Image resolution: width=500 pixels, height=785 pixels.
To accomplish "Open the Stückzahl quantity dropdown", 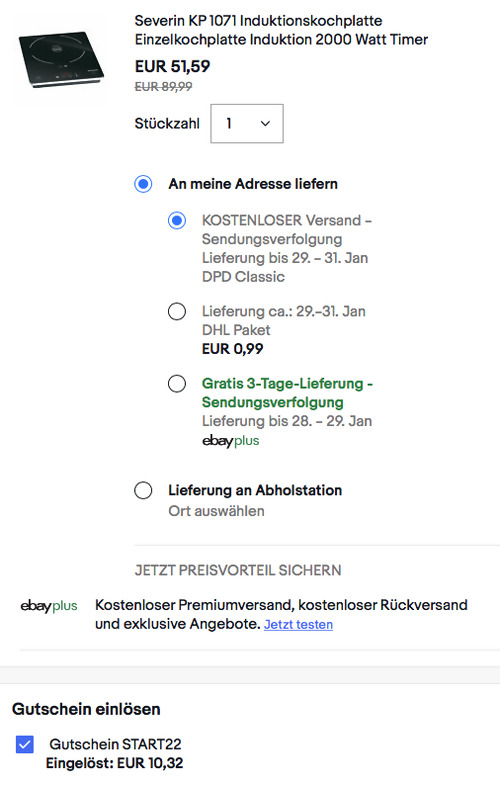I will (247, 124).
